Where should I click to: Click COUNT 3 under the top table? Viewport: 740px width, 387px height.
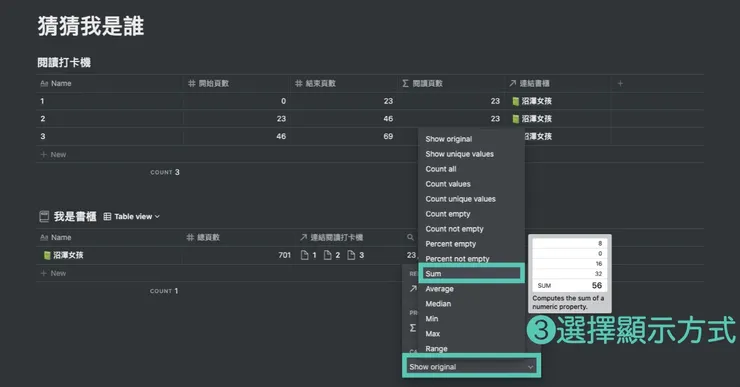(165, 172)
